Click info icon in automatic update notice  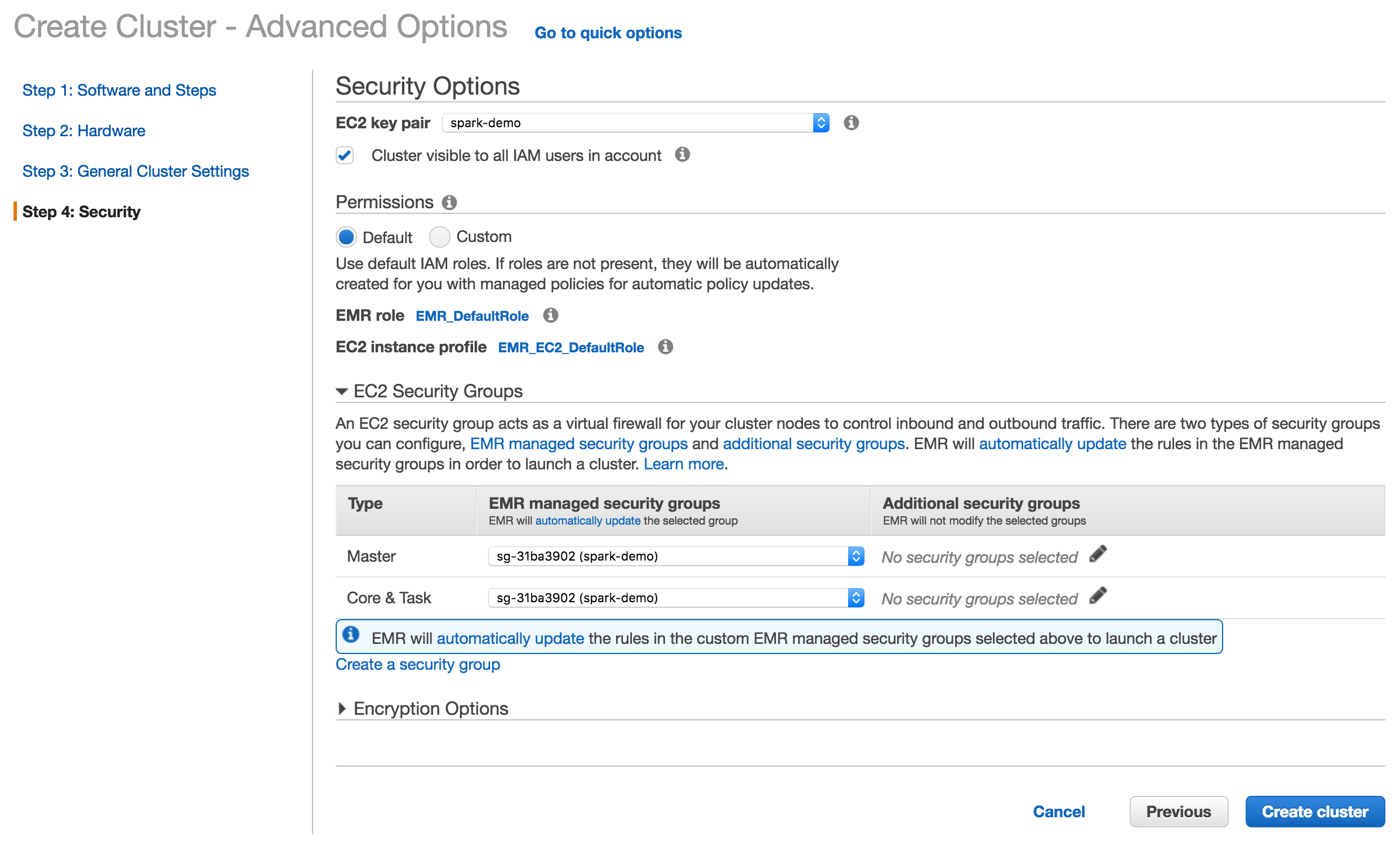coord(351,634)
